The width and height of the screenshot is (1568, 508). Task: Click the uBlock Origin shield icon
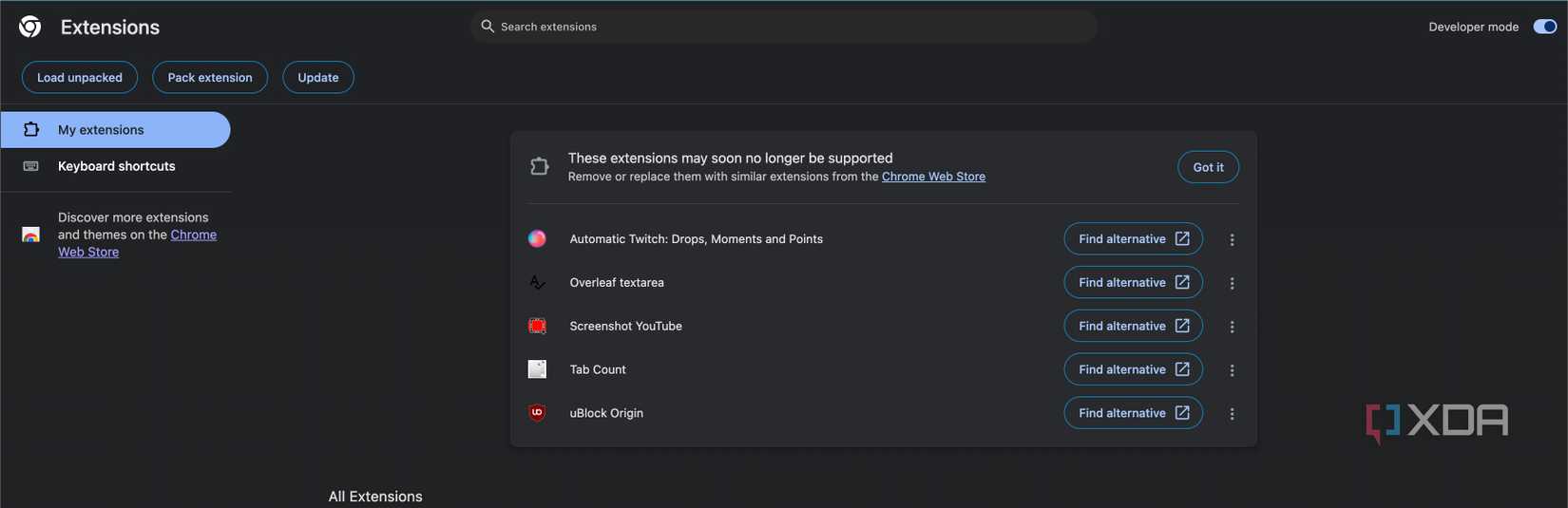tap(537, 413)
